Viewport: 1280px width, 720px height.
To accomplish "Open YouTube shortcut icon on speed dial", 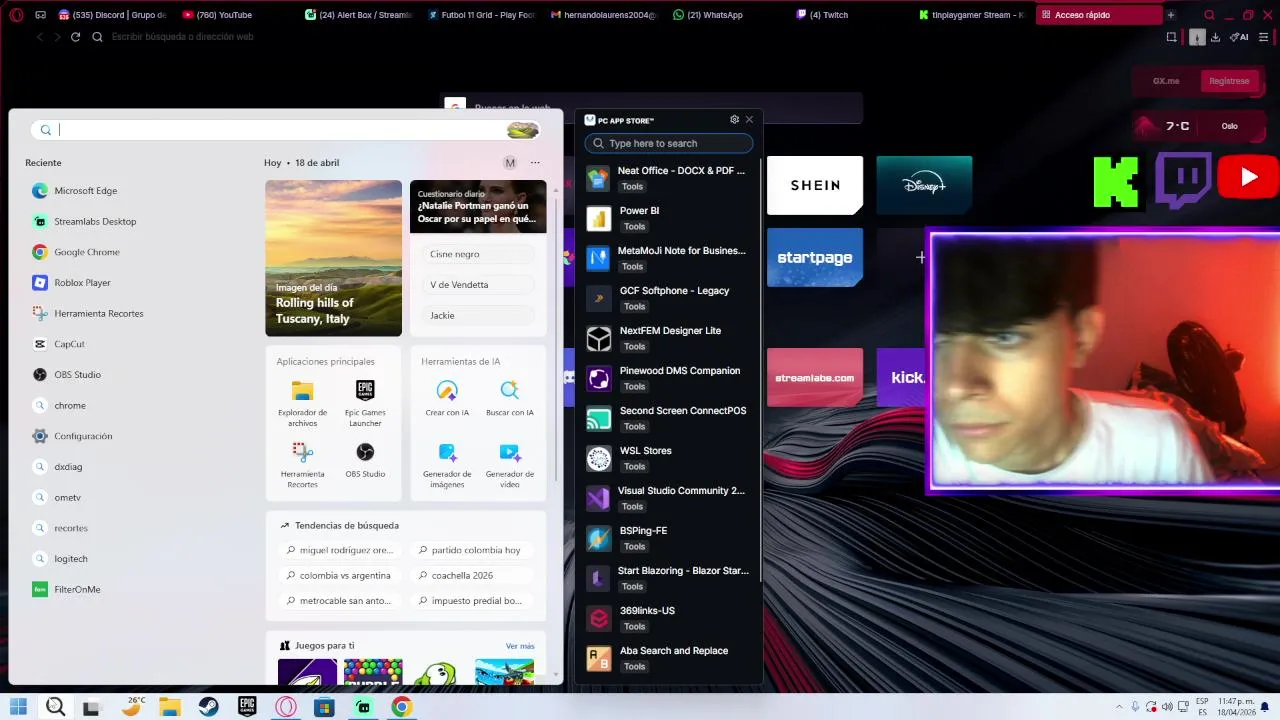I will (x=1249, y=178).
